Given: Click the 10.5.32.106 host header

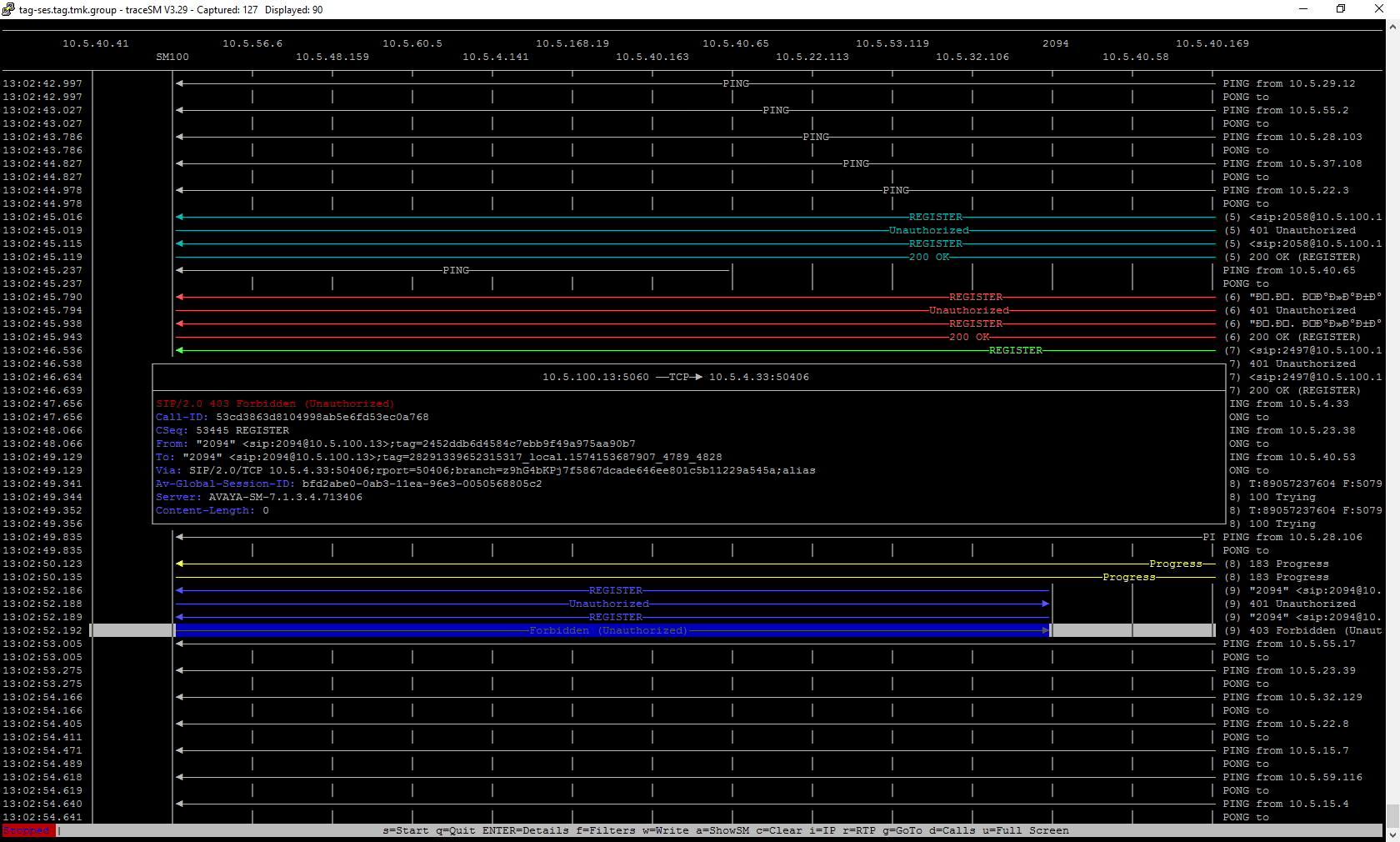Looking at the screenshot, I should pos(972,57).
